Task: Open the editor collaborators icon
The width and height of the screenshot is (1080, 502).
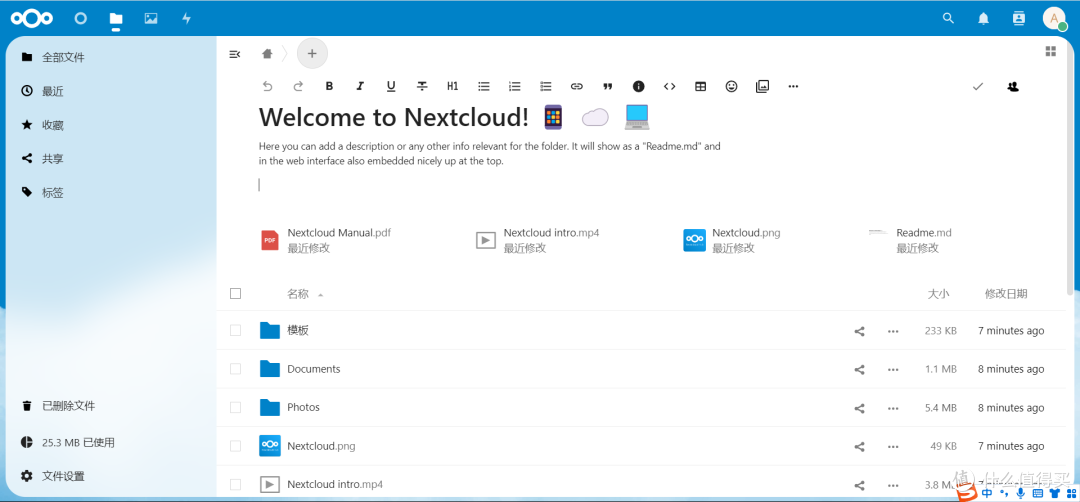Action: point(1012,87)
